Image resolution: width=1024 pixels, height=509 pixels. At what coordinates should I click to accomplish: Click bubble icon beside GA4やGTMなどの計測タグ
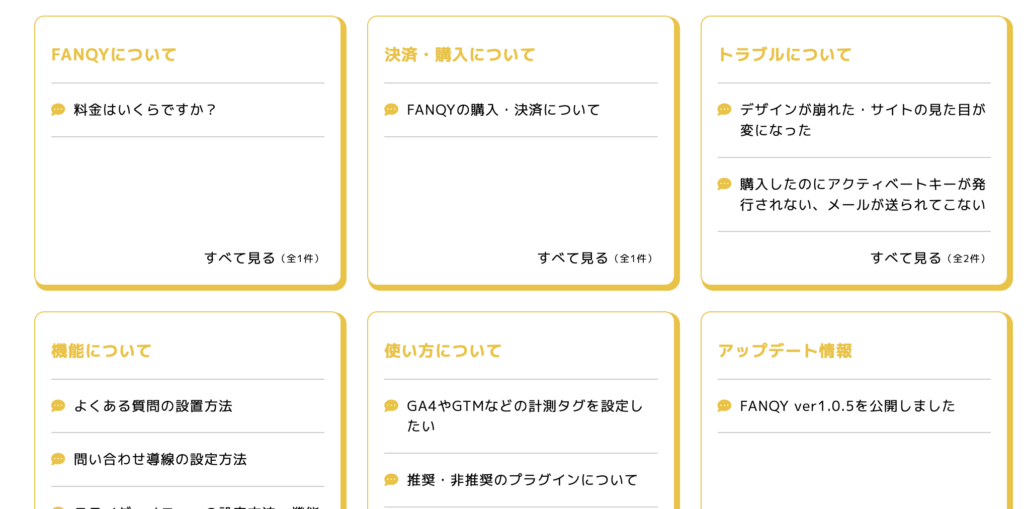point(391,406)
